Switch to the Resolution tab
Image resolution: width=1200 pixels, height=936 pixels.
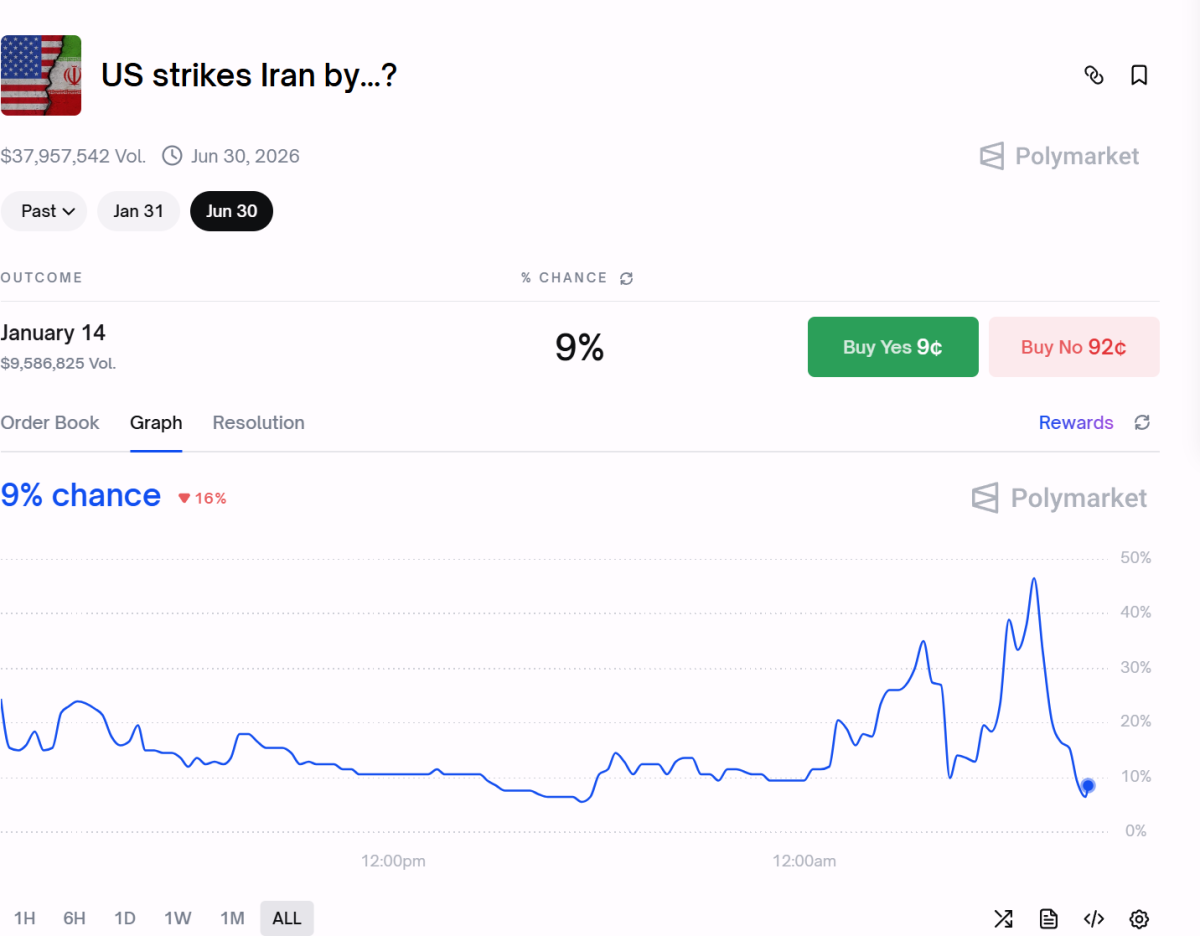click(258, 423)
